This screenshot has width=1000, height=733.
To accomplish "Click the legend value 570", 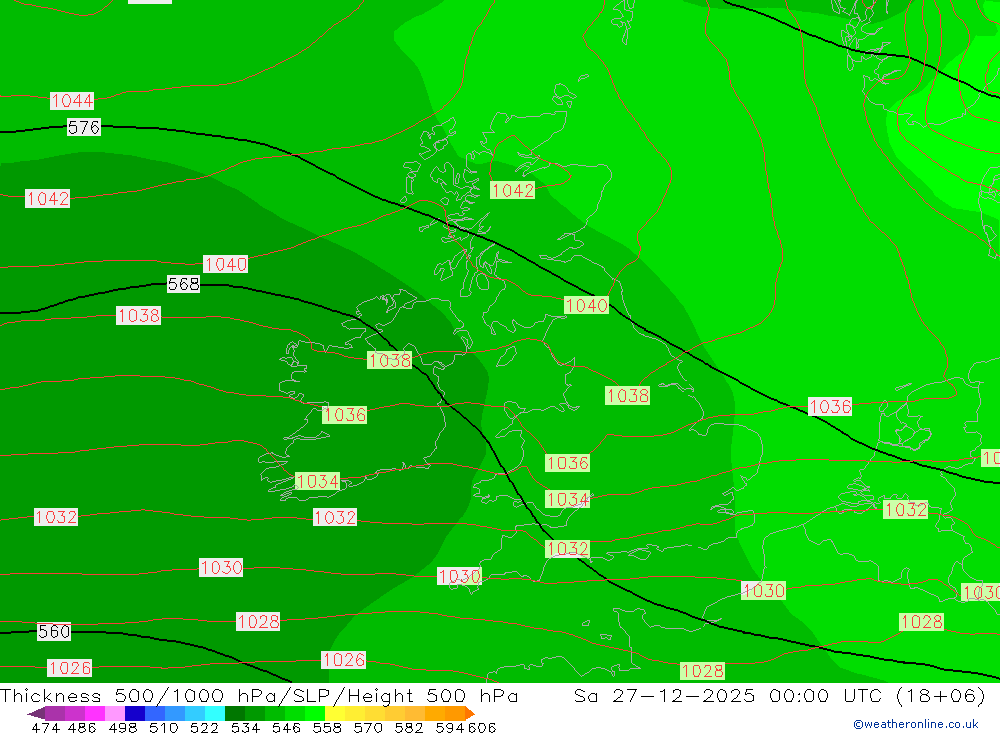I will 368,728.
